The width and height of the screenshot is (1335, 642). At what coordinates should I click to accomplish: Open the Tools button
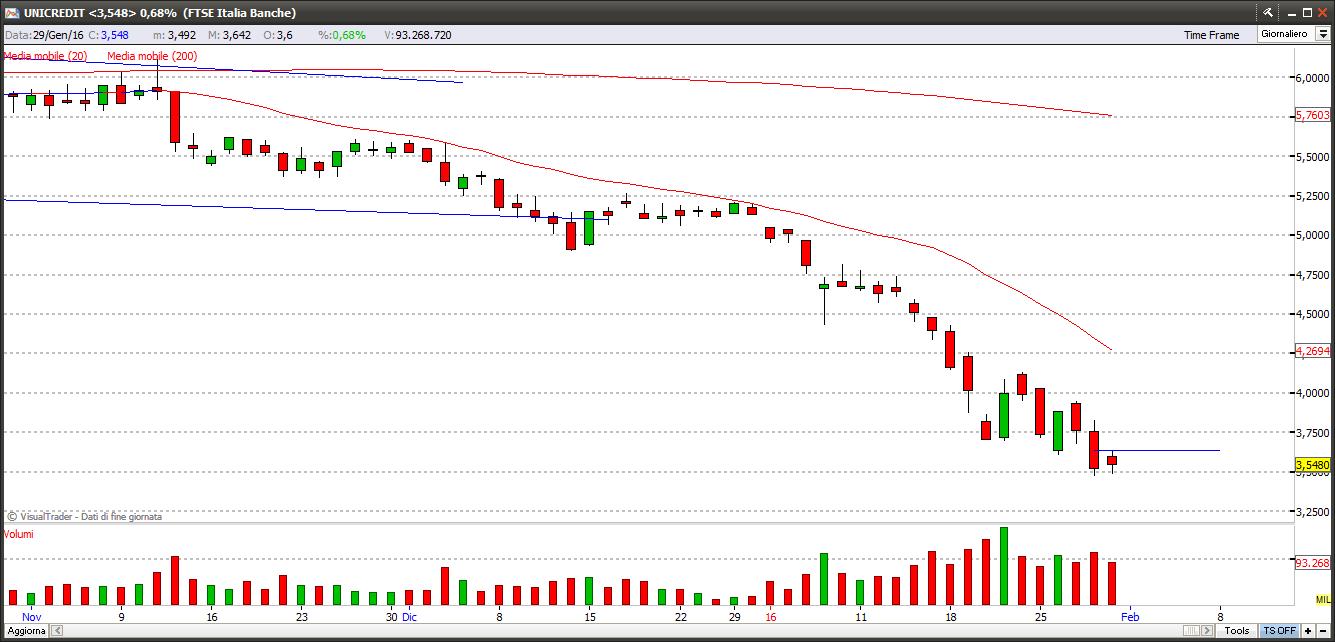[1237, 631]
